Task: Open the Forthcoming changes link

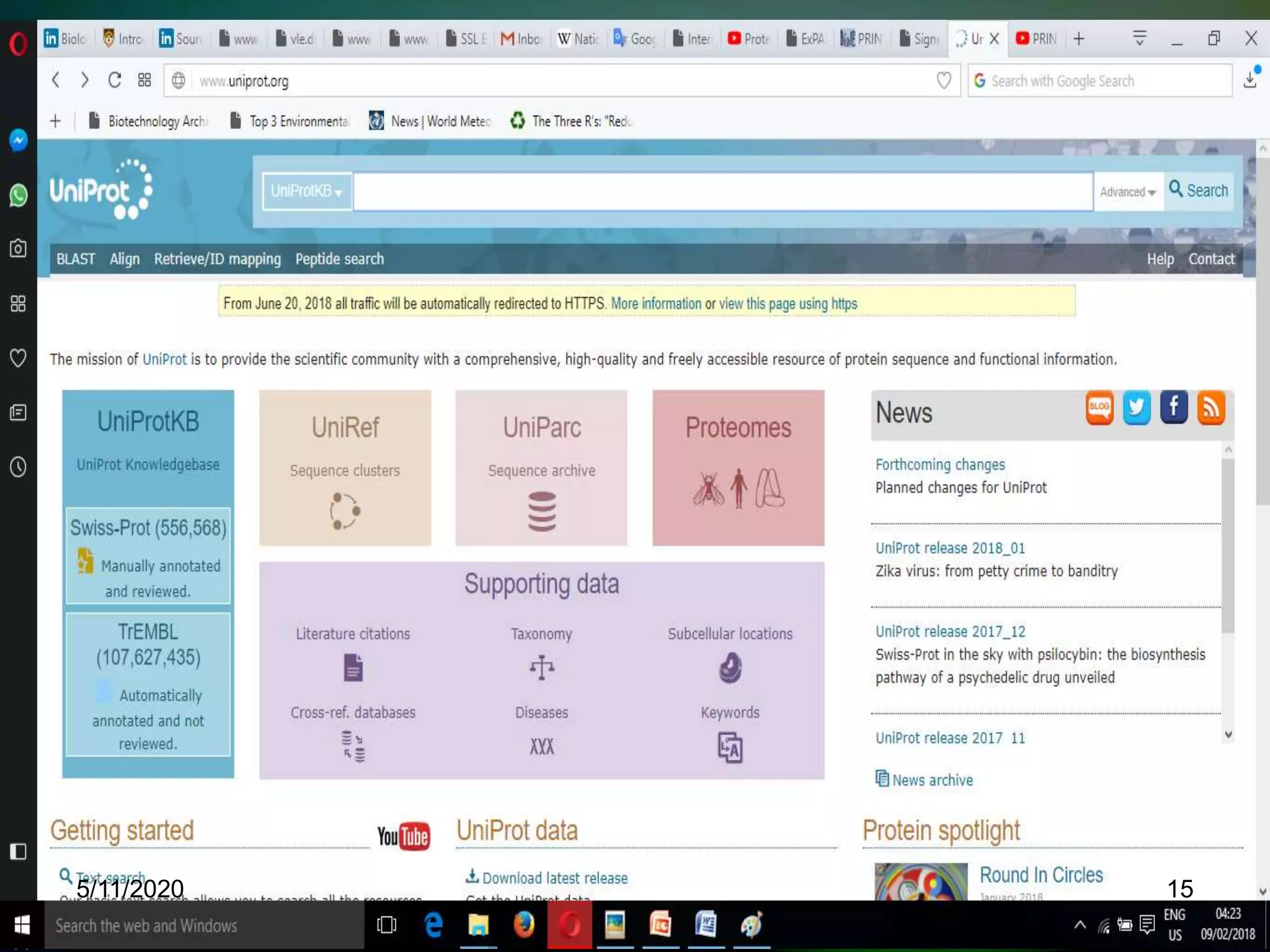Action: point(940,464)
